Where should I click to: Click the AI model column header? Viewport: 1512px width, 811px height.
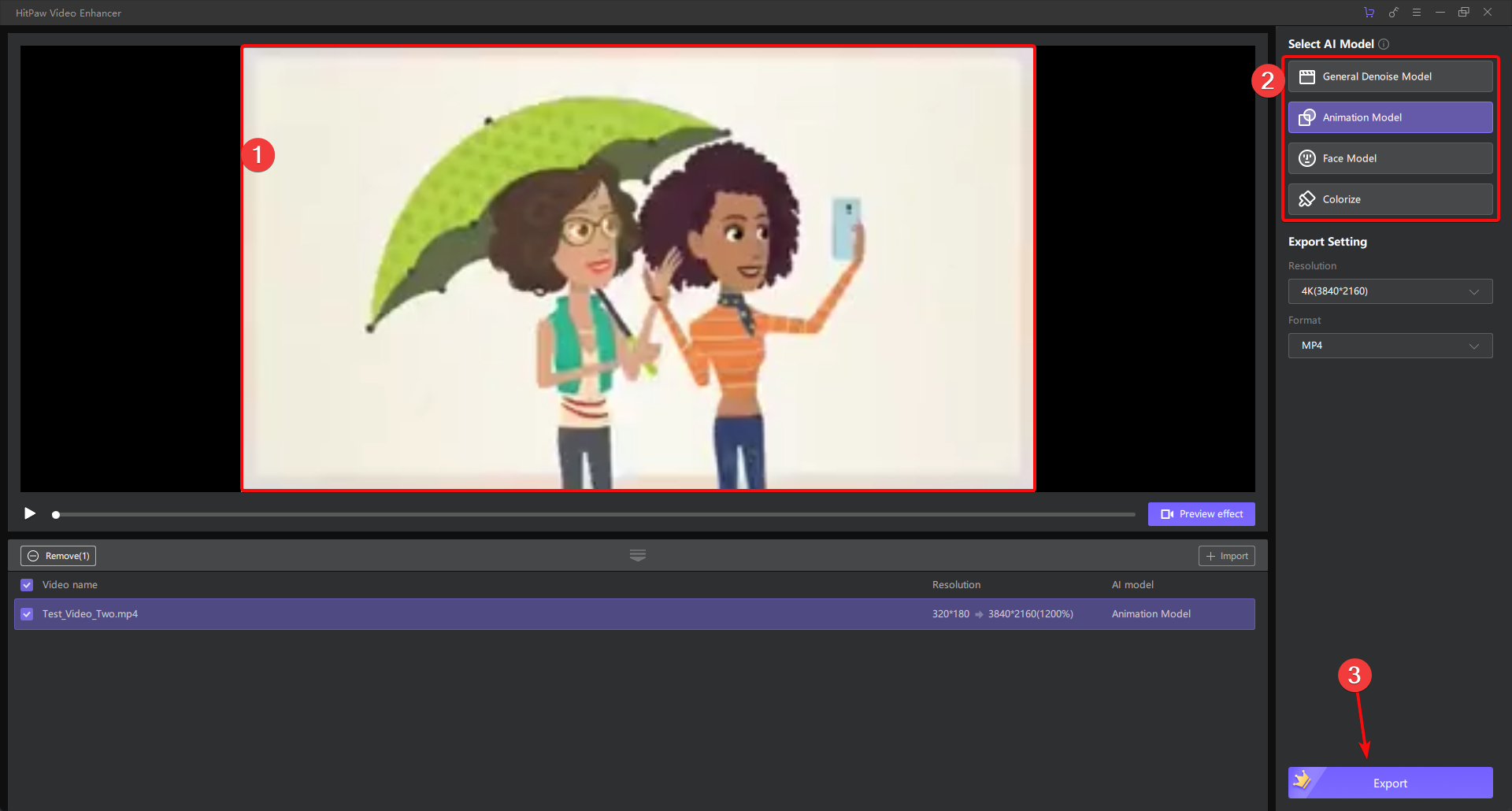tap(1132, 585)
